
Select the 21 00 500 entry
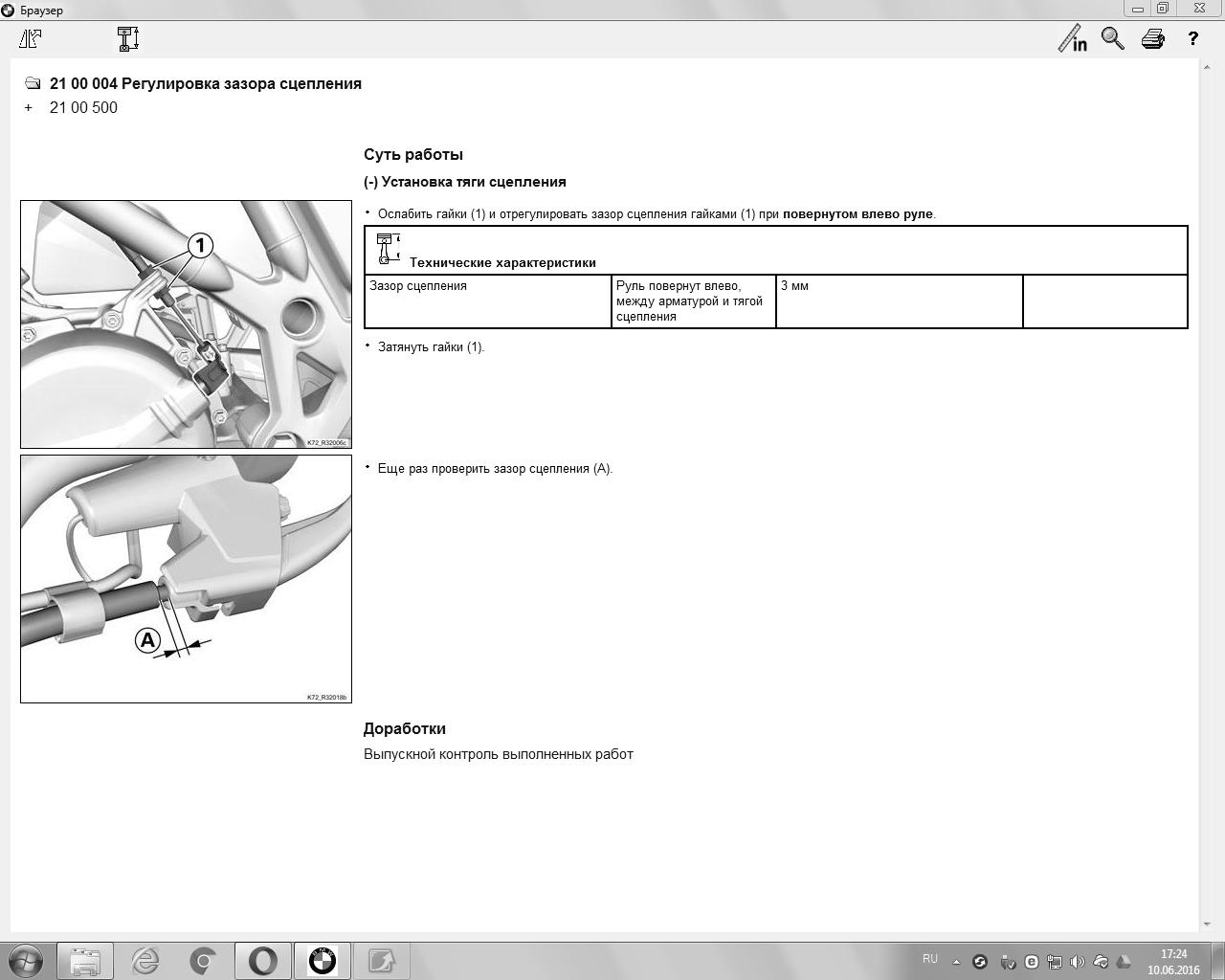(83, 108)
